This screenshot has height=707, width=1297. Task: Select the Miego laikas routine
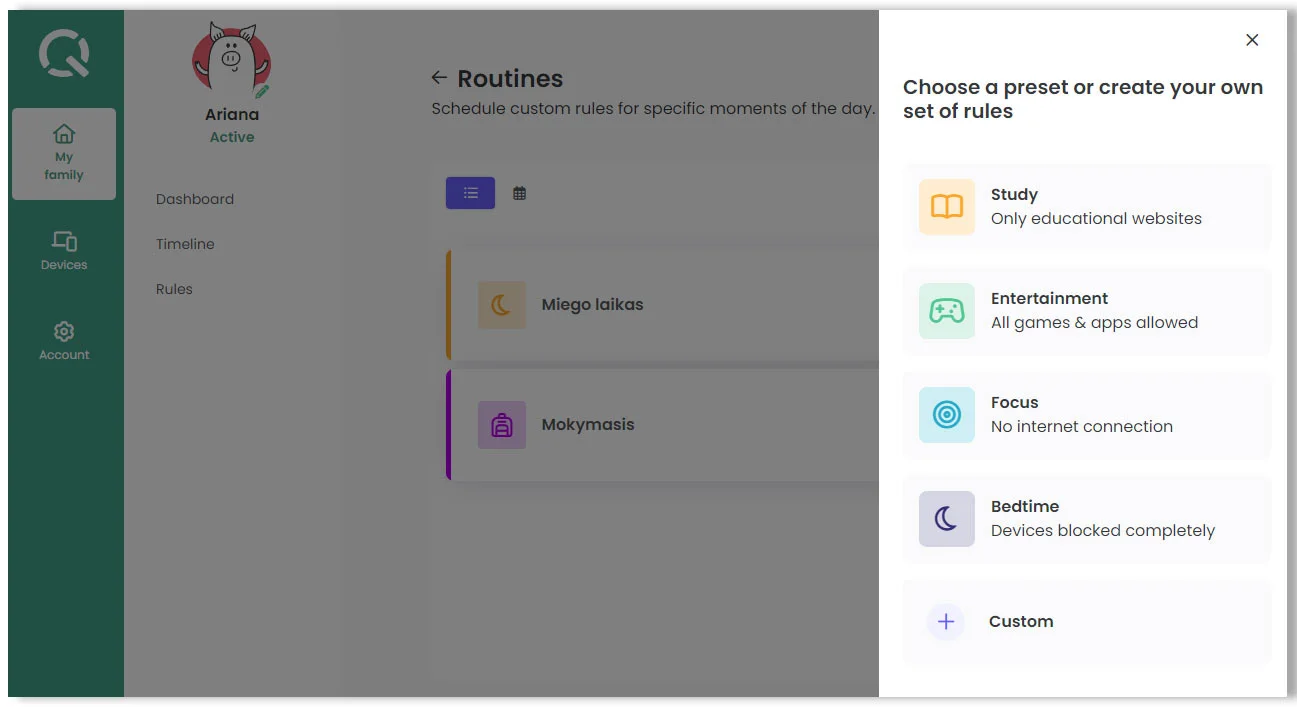[x=592, y=305]
